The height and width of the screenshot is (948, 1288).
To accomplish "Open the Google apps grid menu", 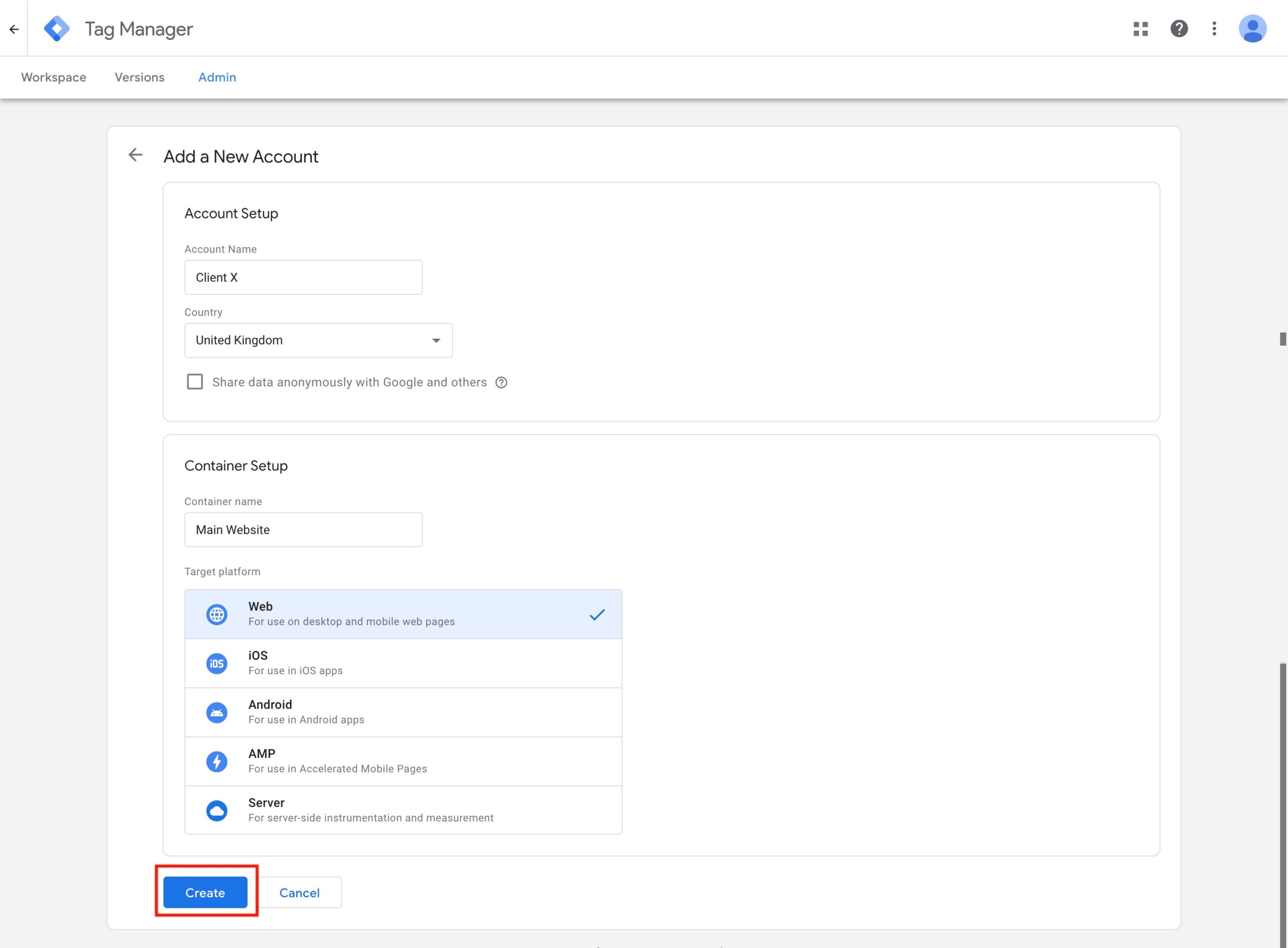I will pyautogui.click(x=1140, y=28).
